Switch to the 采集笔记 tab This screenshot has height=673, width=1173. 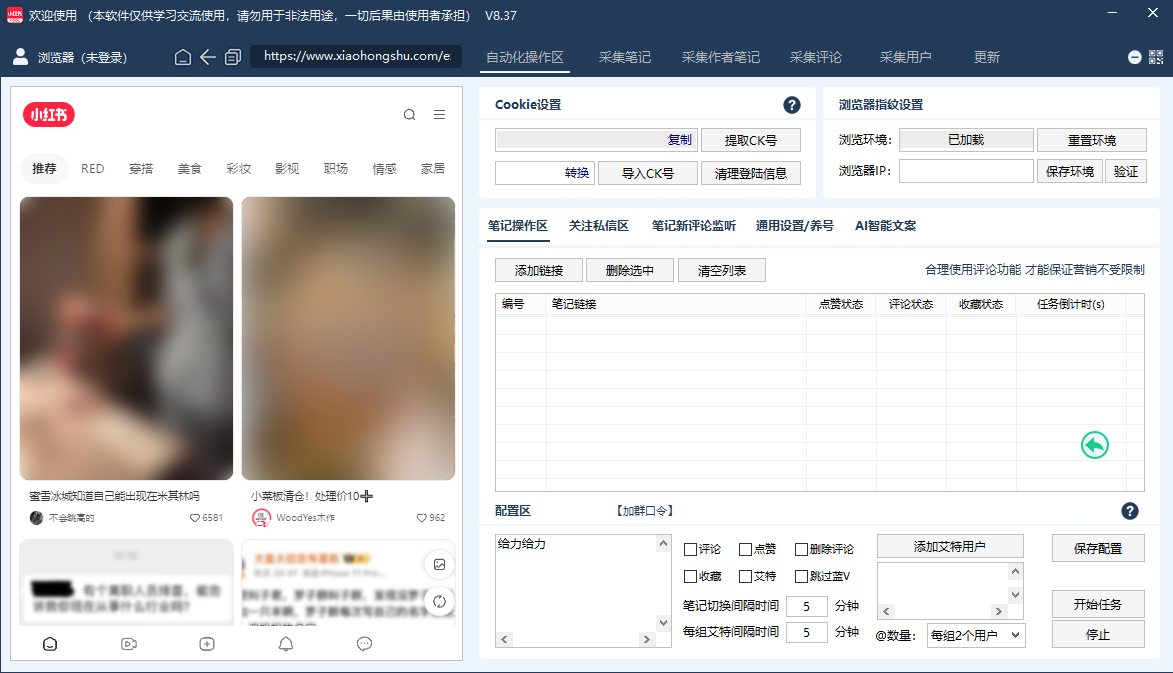point(625,58)
